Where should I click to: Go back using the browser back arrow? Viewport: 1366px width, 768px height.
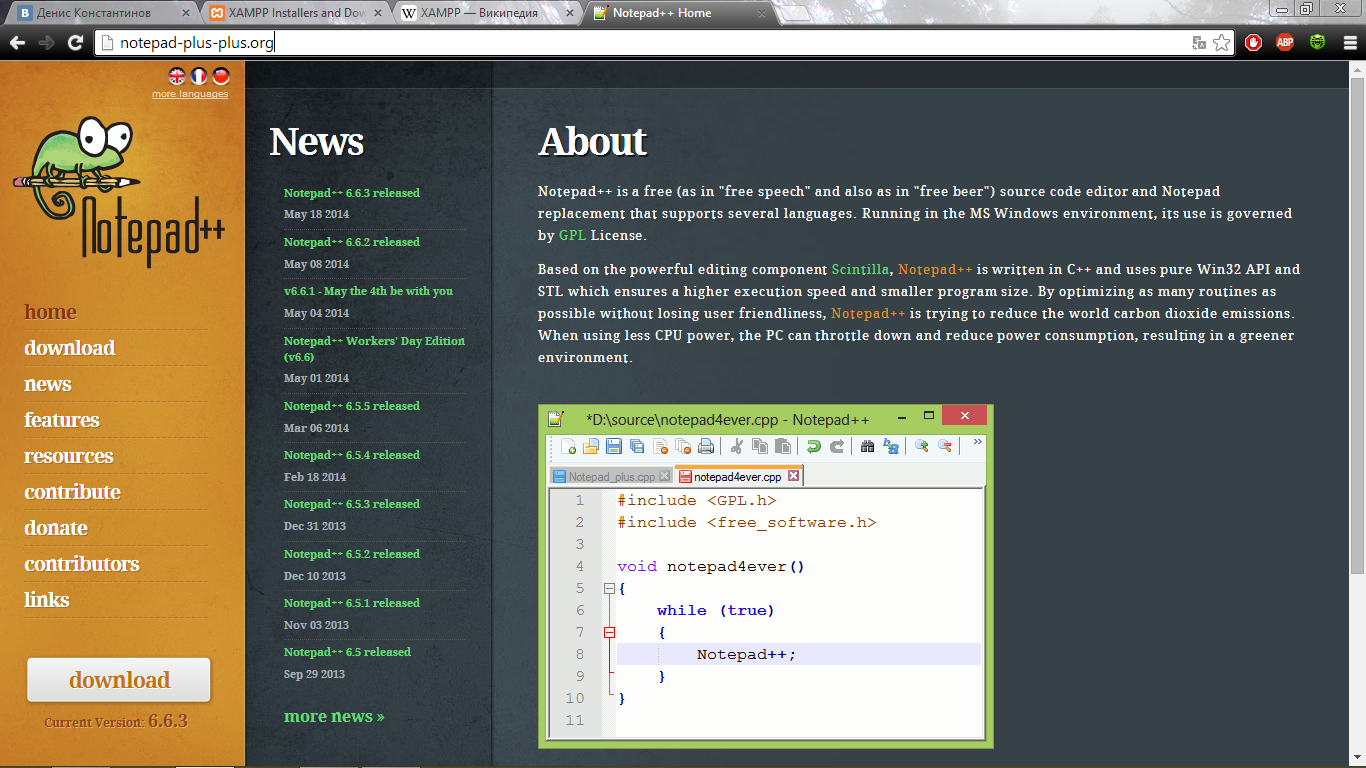[17, 43]
